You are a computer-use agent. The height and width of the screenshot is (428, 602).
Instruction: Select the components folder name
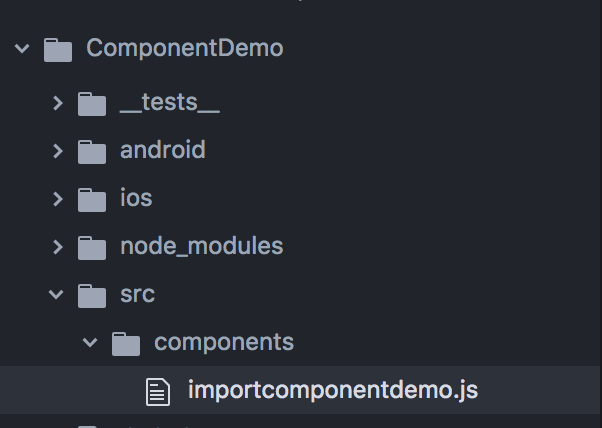click(224, 342)
